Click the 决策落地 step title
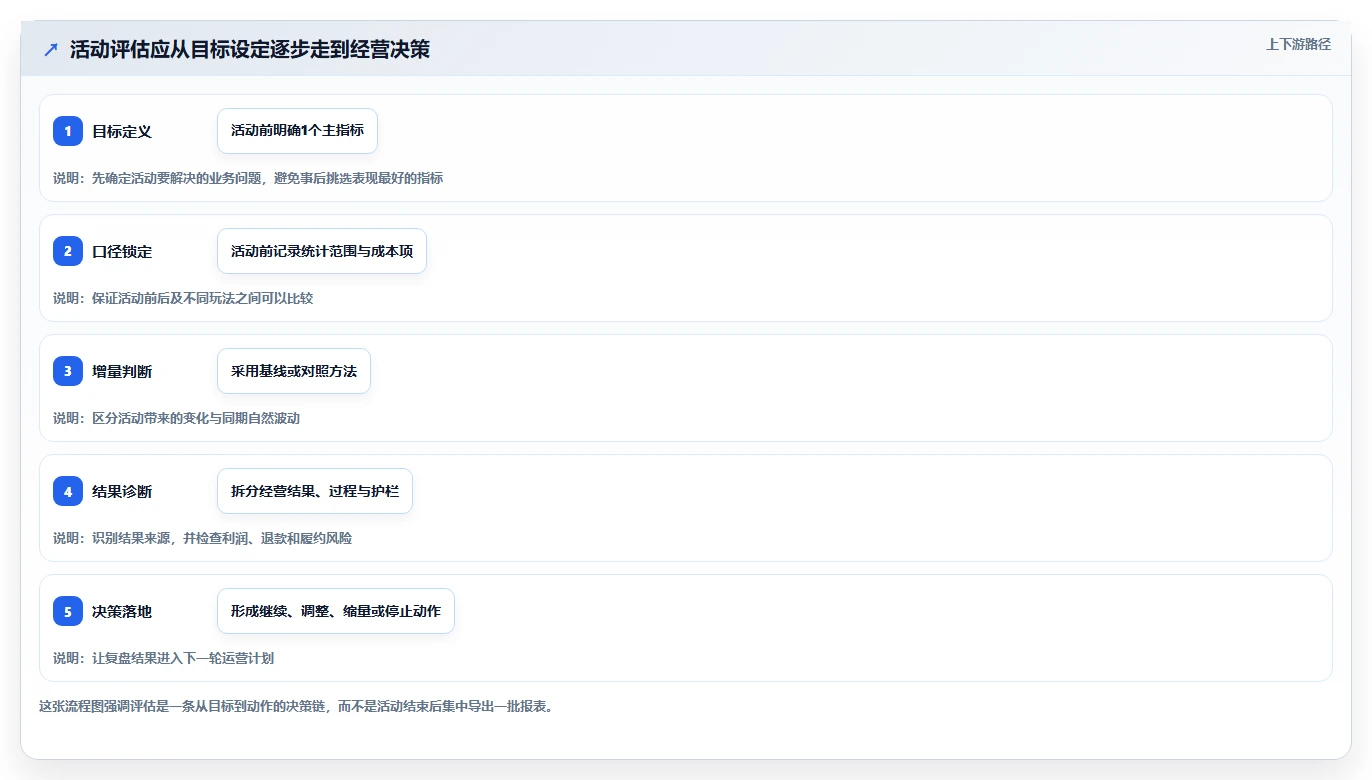Image resolution: width=1372 pixels, height=780 pixels. [122, 611]
